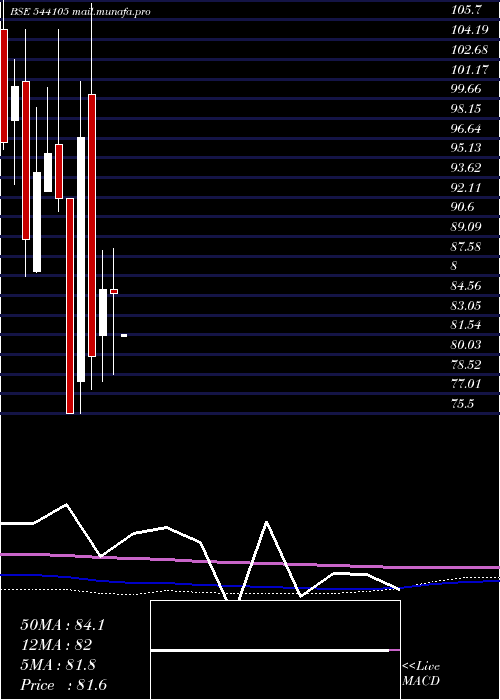Image resolution: width=500 pixels, height=700 pixels.
Task: Click the 77.01 price axis label
Action: coord(466,384)
